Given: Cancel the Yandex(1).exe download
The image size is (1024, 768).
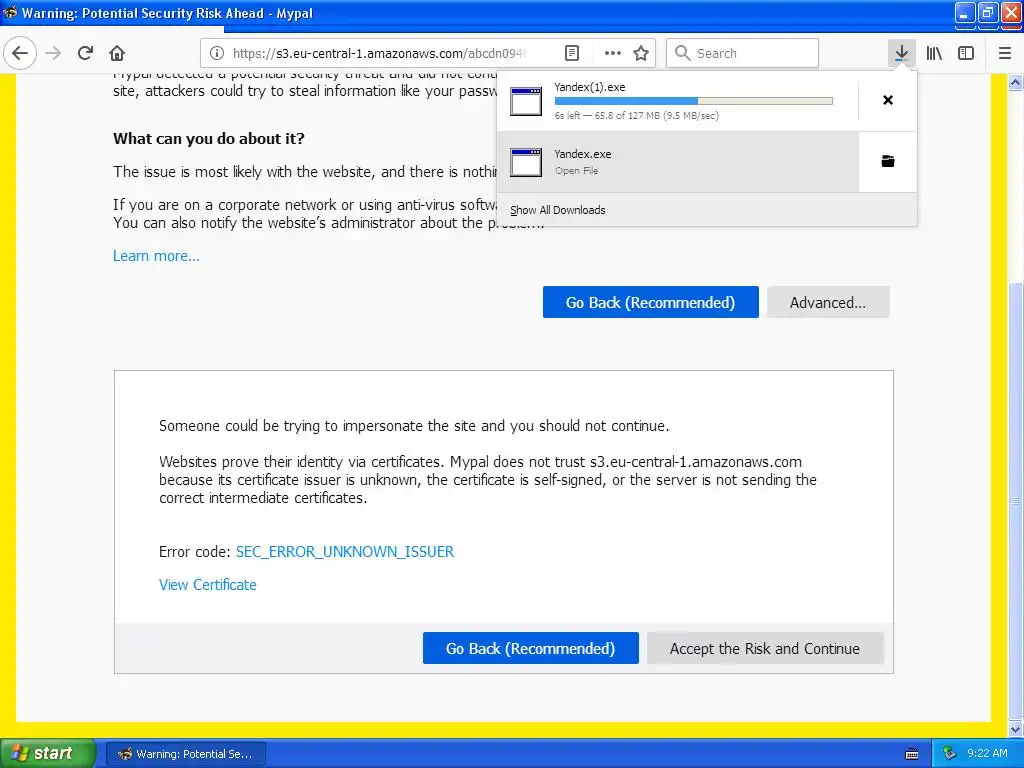Looking at the screenshot, I should [x=888, y=100].
